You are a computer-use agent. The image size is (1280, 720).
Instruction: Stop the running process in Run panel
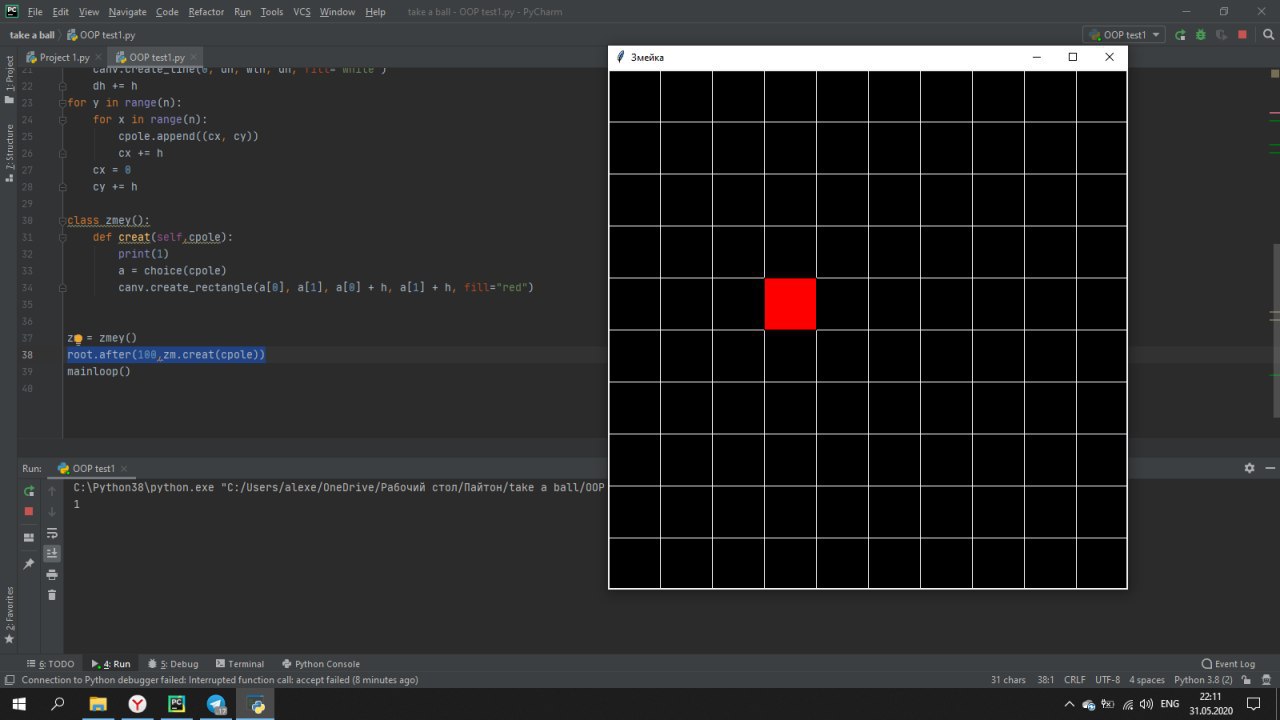tap(29, 511)
